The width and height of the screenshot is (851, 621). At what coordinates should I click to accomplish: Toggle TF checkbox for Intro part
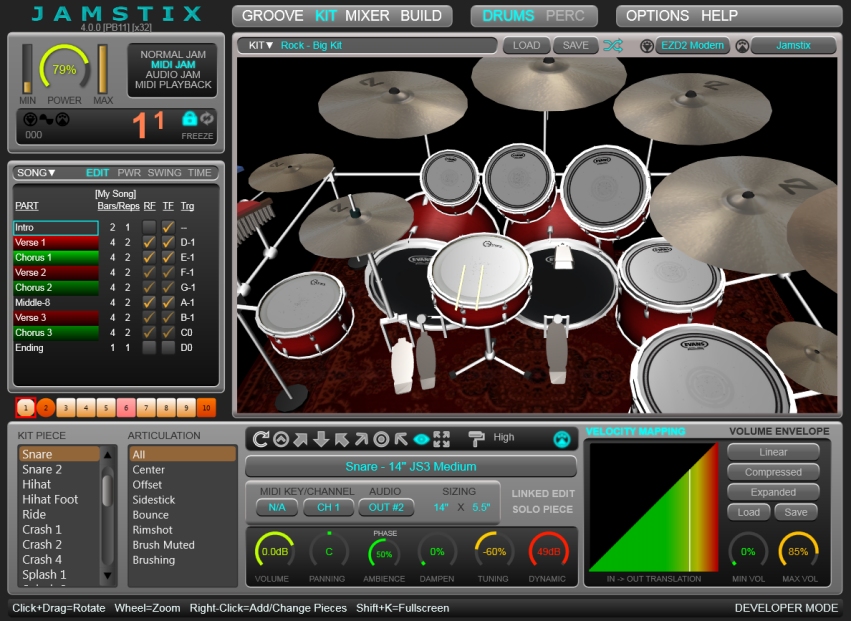(168, 227)
